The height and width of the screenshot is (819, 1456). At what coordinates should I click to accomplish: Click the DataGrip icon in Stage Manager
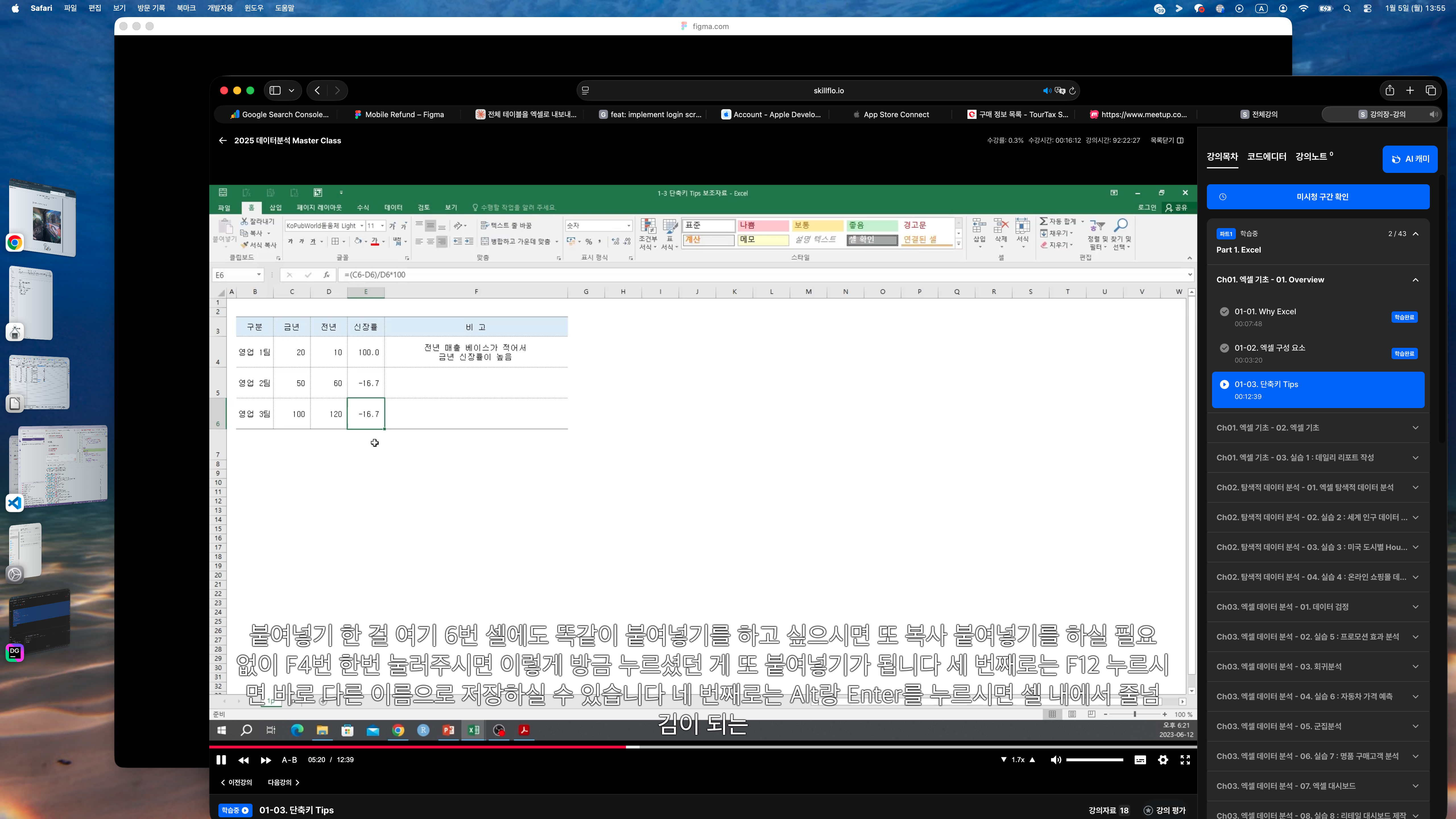coord(15,653)
